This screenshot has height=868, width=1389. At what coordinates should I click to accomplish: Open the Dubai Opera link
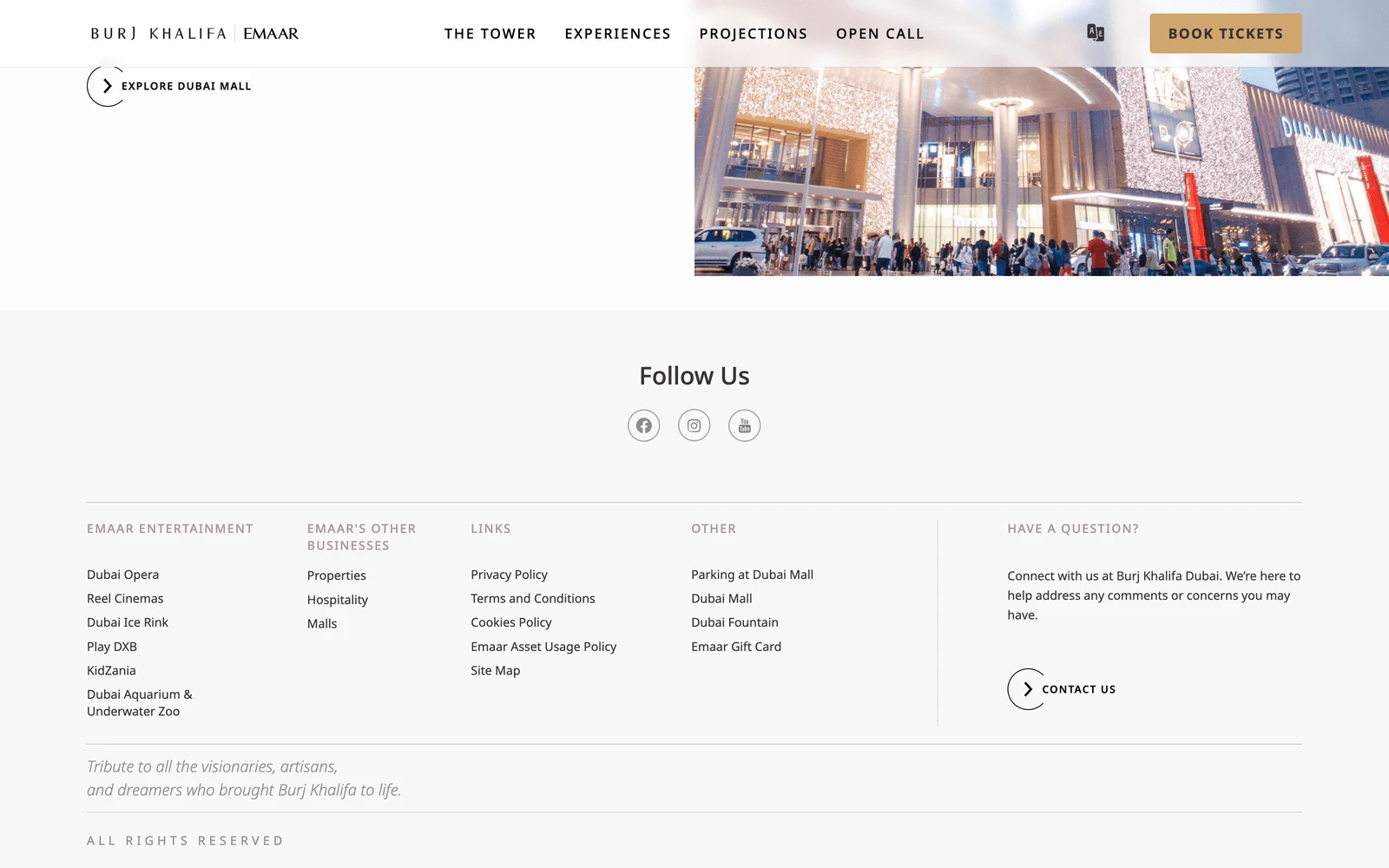pos(123,575)
